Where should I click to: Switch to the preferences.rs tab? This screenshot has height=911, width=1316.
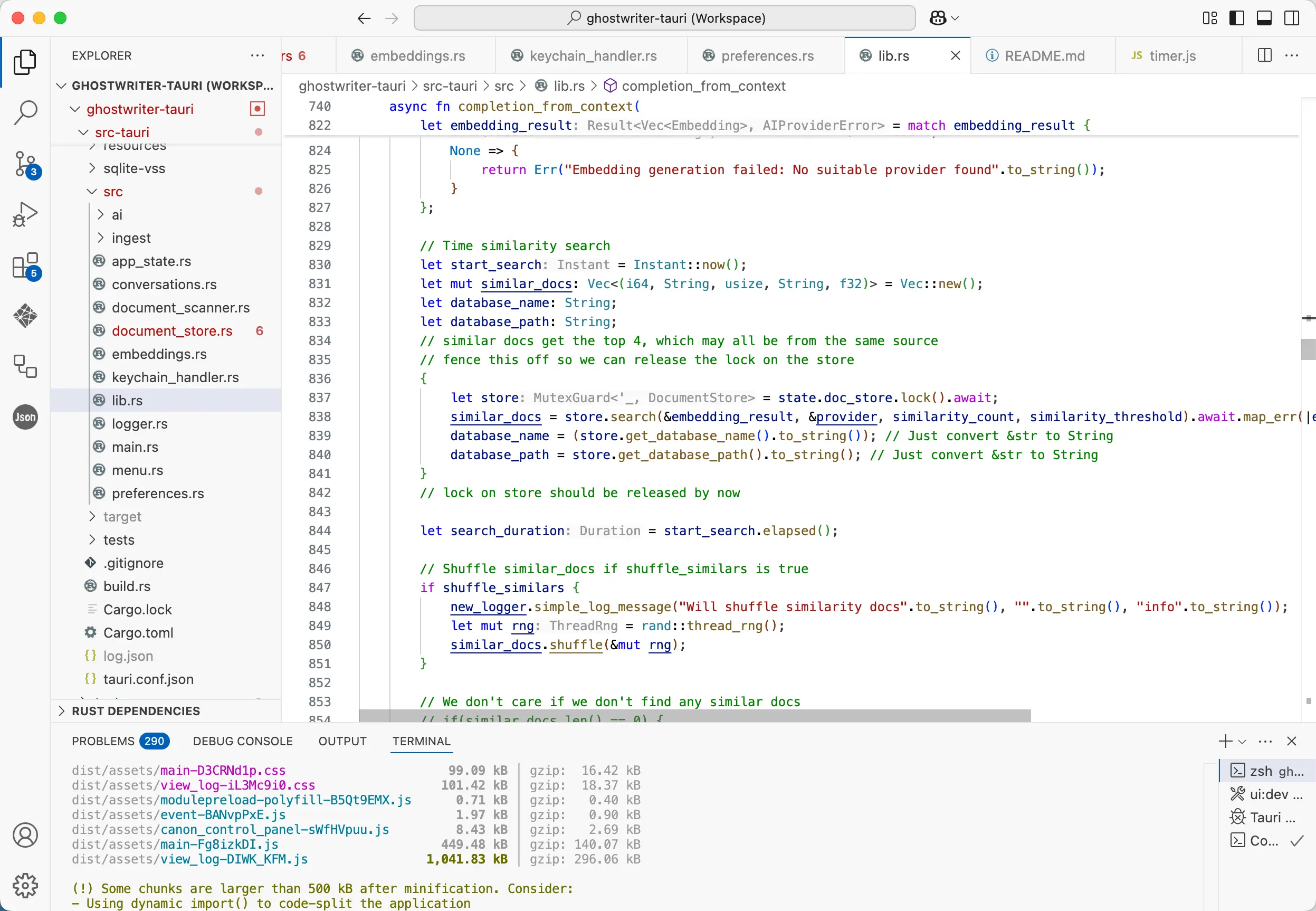coord(766,55)
